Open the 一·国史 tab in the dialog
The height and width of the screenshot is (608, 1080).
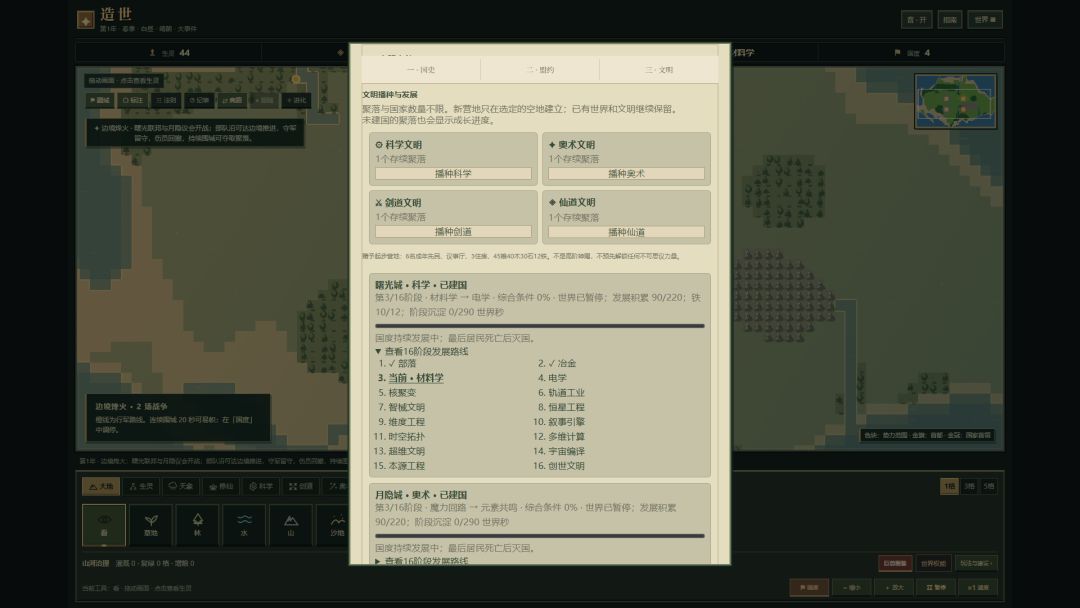pyautogui.click(x=421, y=70)
